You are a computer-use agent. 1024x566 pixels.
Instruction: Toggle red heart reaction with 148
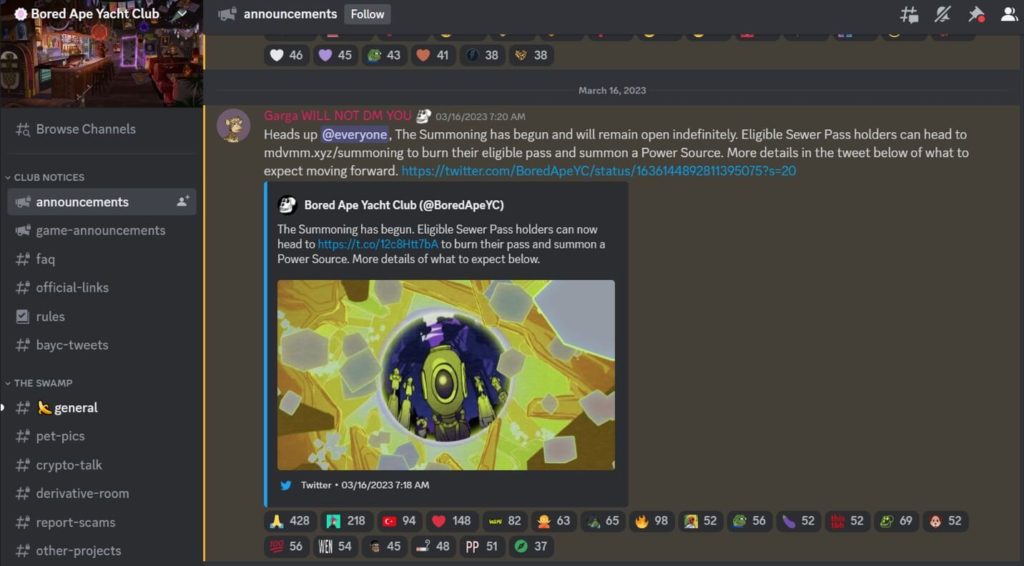tap(452, 521)
